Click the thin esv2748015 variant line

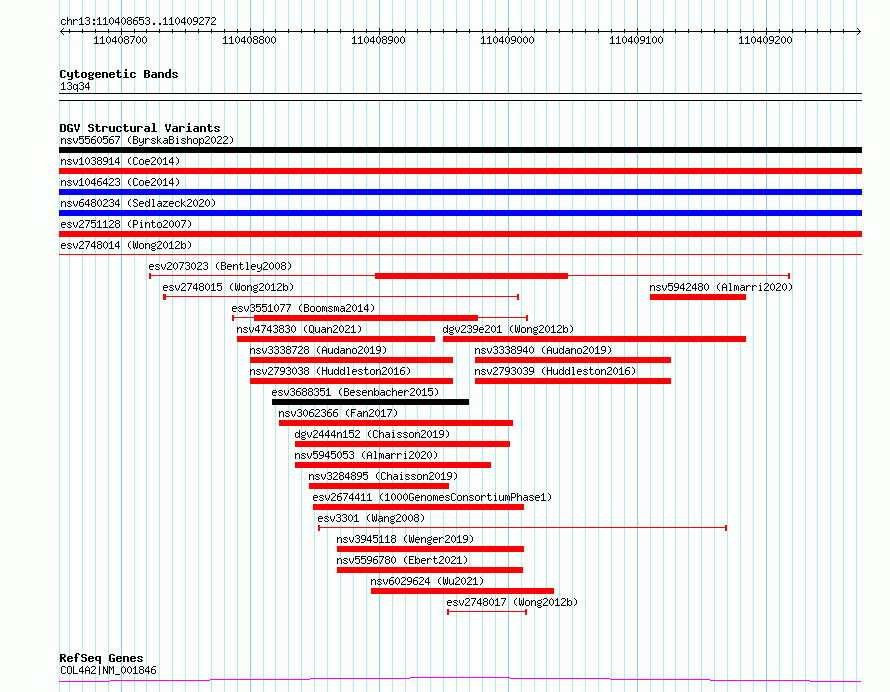pos(341,297)
